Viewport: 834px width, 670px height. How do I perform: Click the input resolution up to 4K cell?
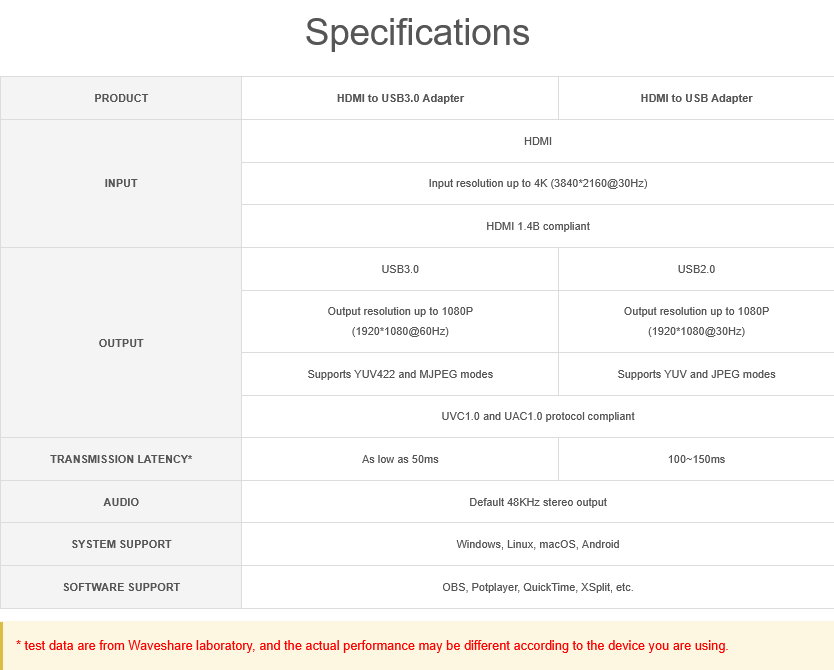538,183
